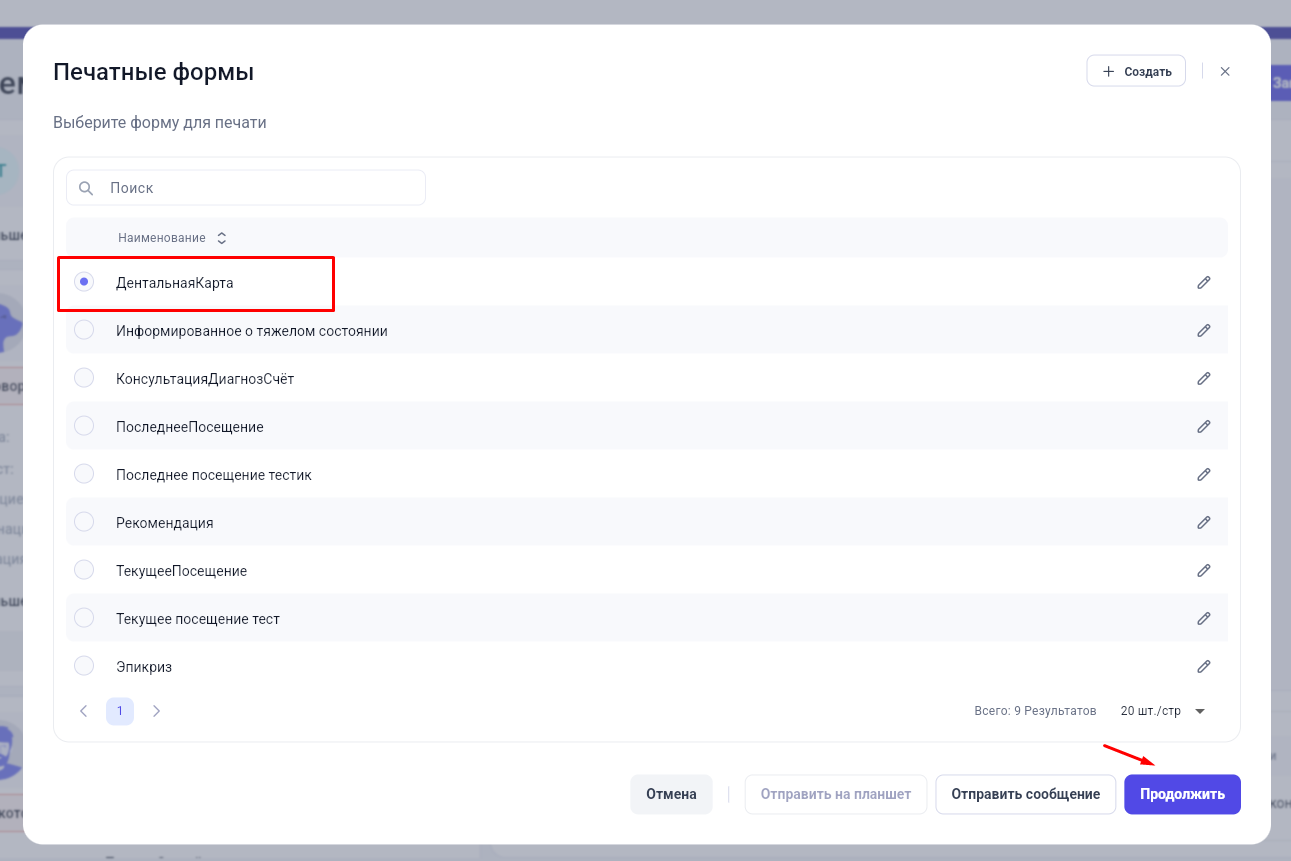Click the ПоследнееПосещение row text
Screen dimensions: 1291x861
coord(190,427)
